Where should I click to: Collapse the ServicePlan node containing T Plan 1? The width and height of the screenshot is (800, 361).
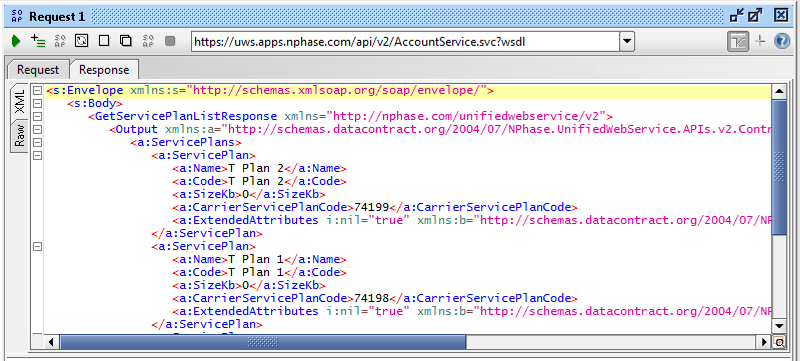(37, 246)
